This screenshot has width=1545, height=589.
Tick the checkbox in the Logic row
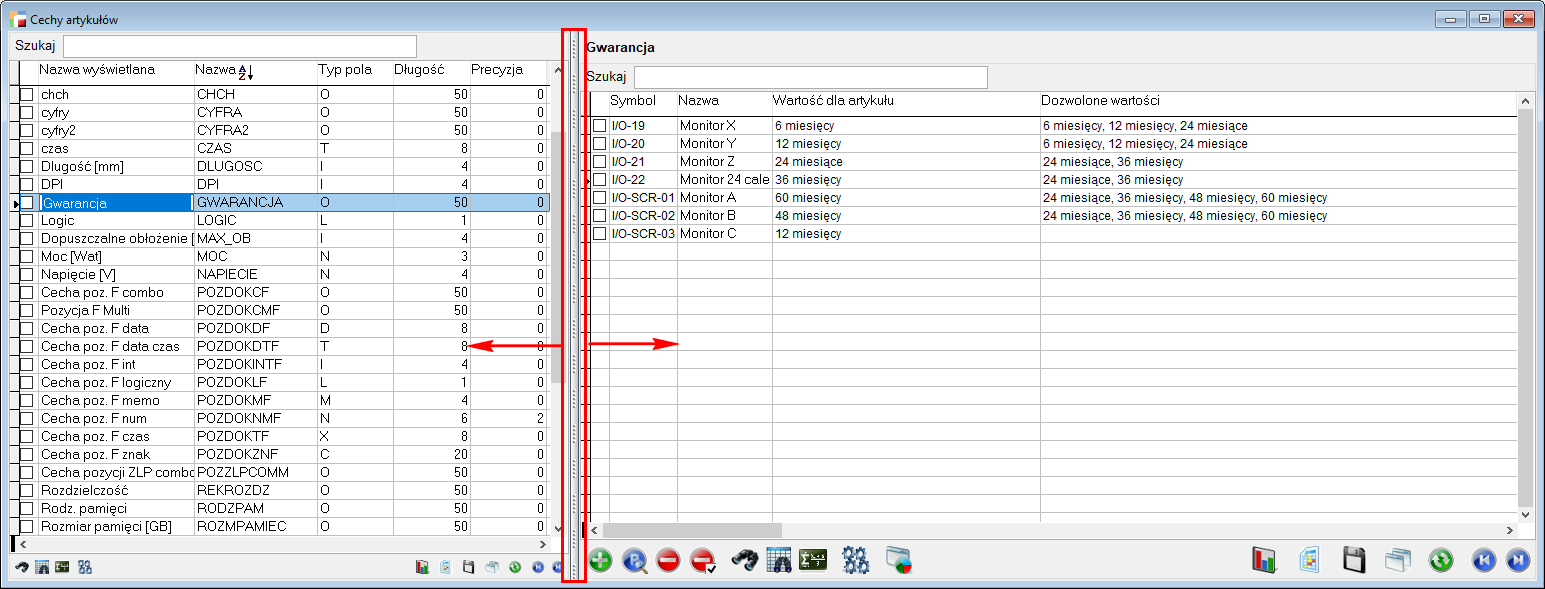click(28, 220)
